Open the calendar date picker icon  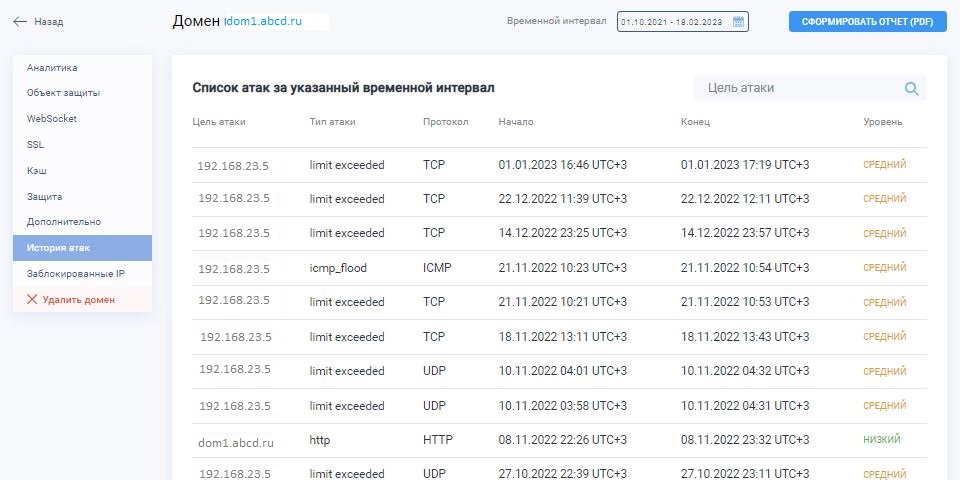point(738,21)
